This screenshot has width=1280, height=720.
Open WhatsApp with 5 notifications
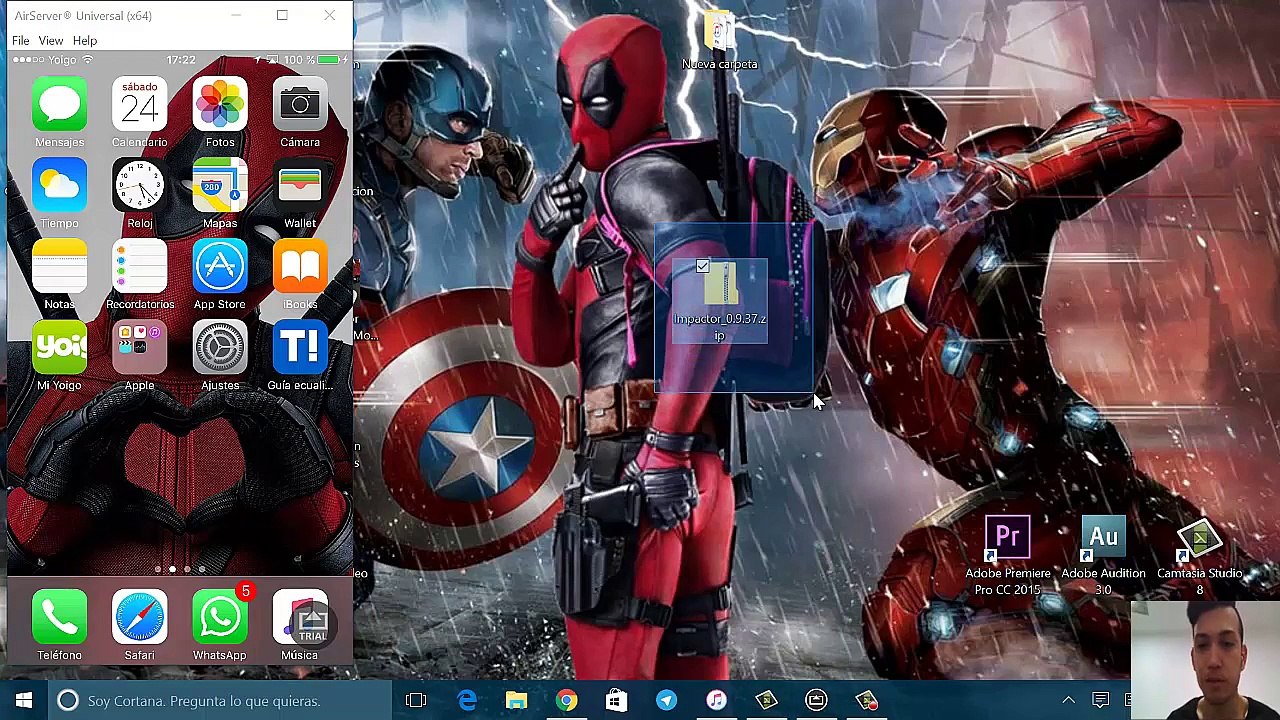pyautogui.click(x=220, y=617)
